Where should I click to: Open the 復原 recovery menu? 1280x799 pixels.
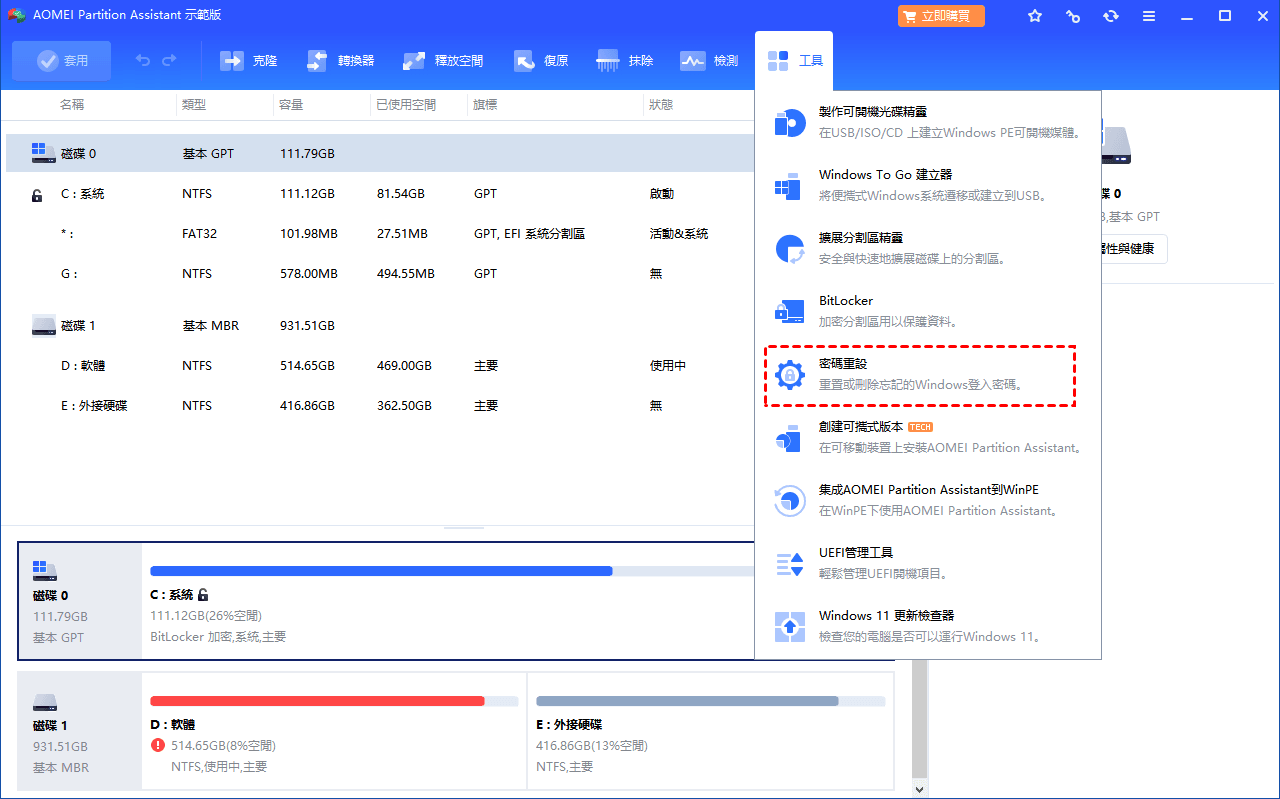541,61
